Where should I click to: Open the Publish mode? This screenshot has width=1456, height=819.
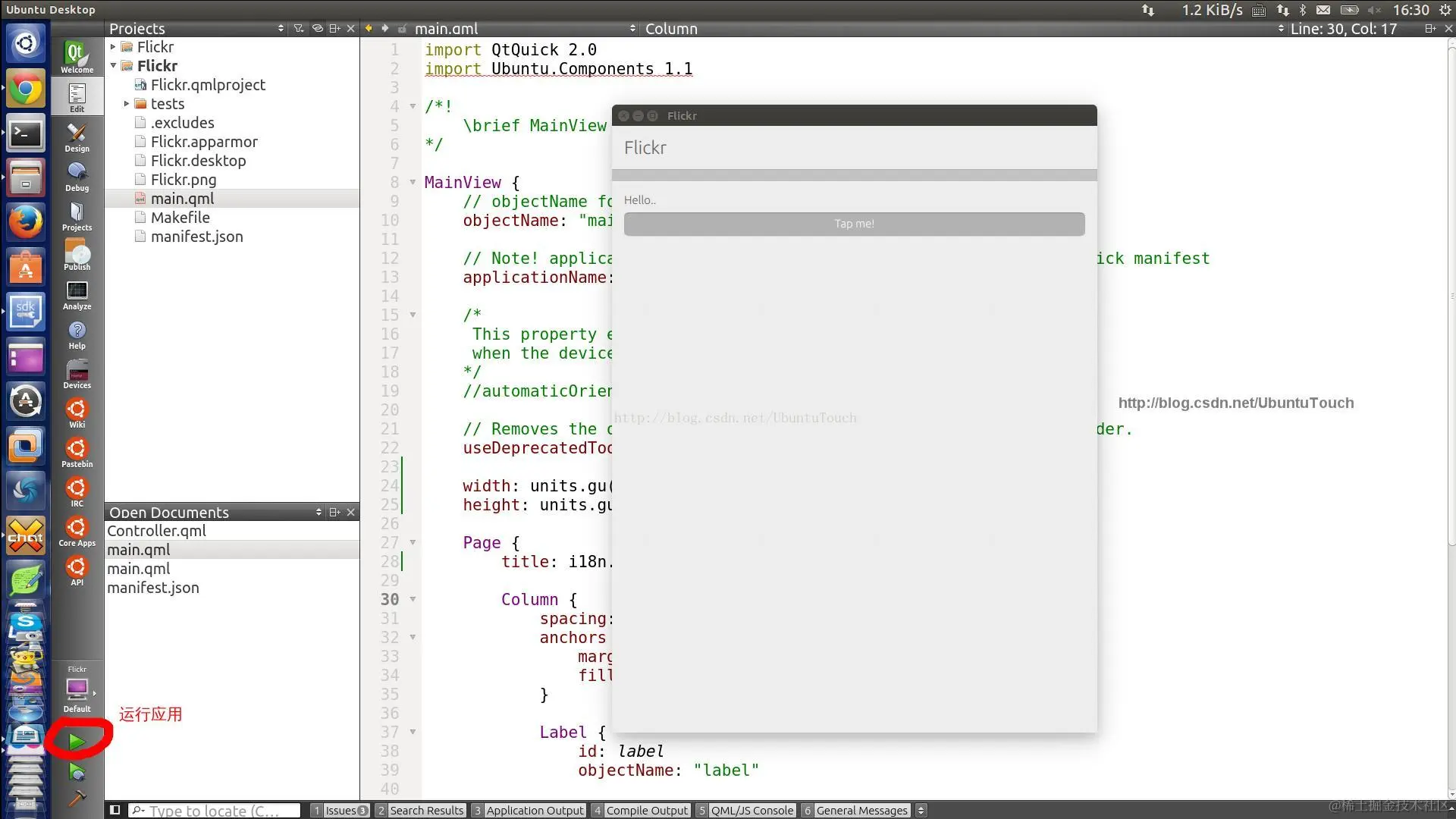pos(77,256)
